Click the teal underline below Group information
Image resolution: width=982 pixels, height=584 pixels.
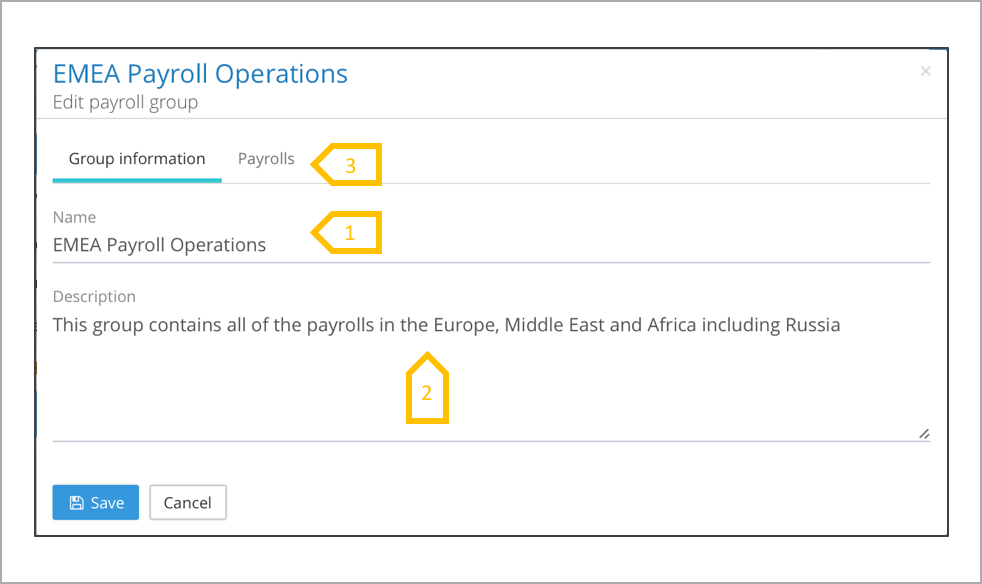[x=137, y=180]
